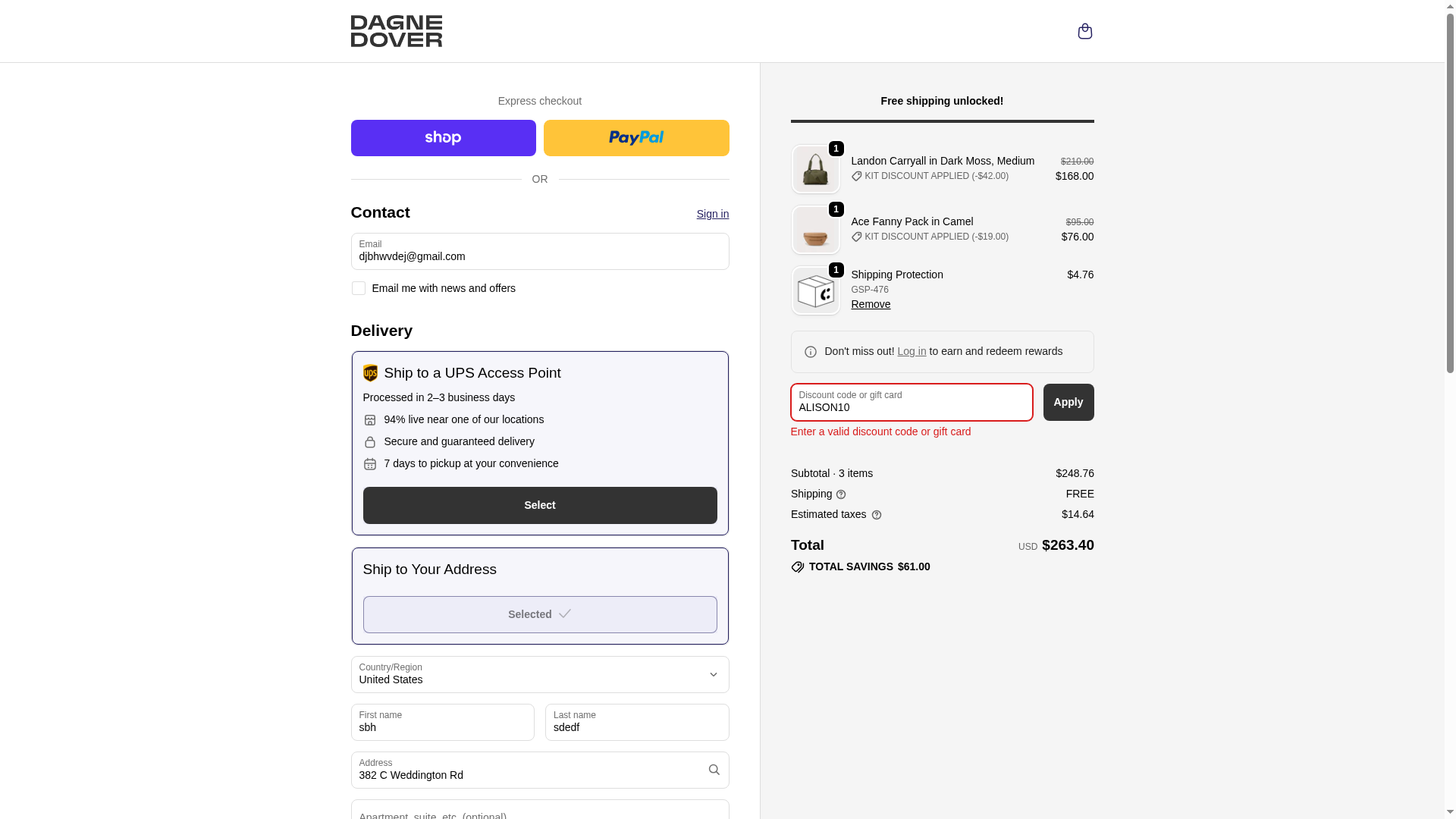1456x819 pixels.
Task: Choose Ship to Your Address selected option
Action: point(540,614)
